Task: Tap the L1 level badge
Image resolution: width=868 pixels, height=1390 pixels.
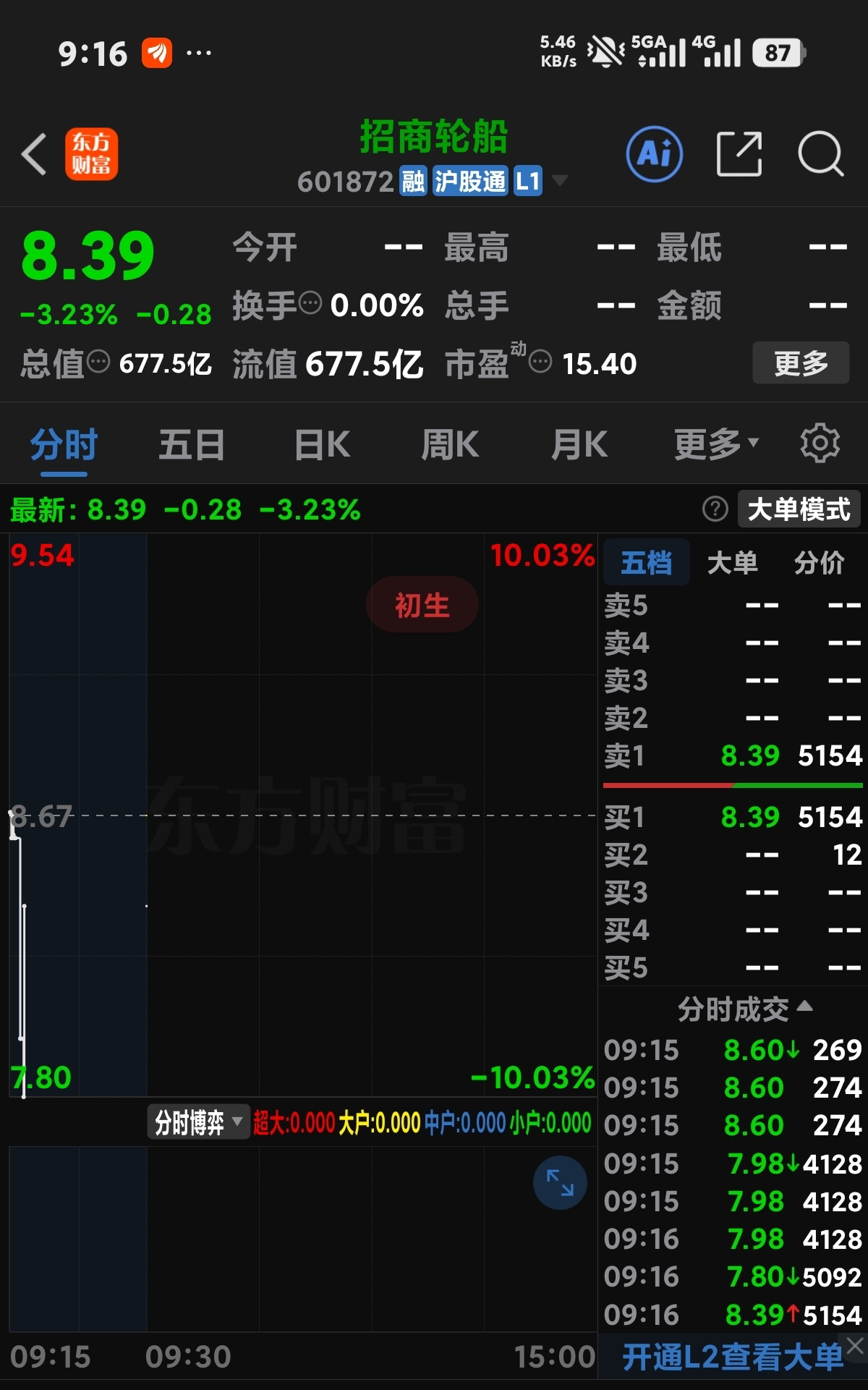Action: click(x=528, y=181)
